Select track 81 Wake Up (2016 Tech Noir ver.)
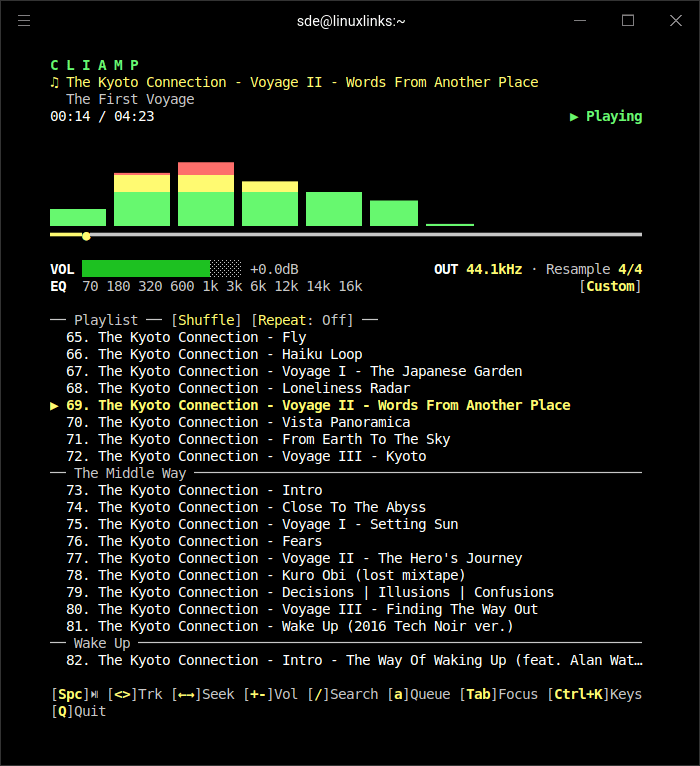Screen dimensions: 700x766 pyautogui.click(x=290, y=626)
